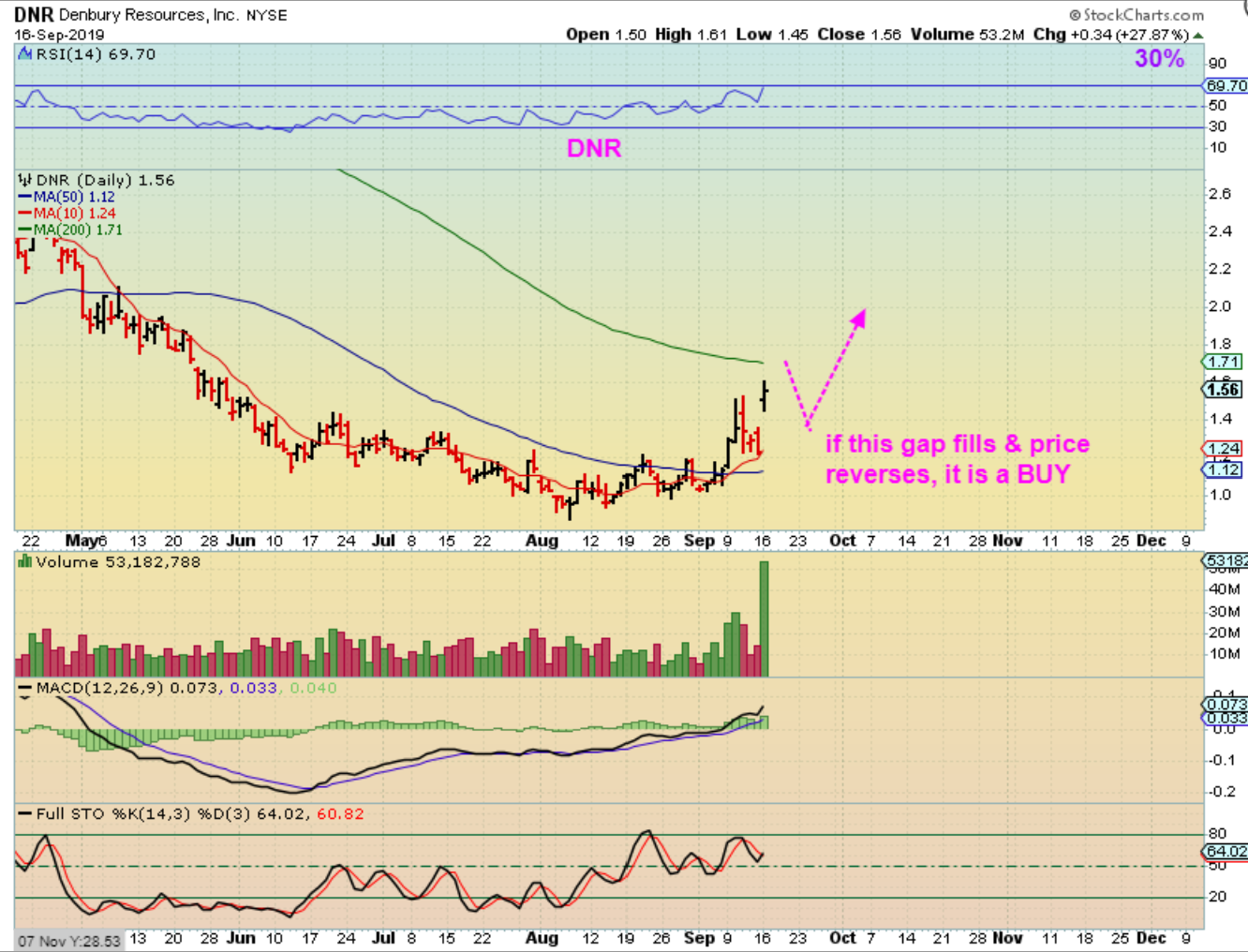Click the RSI indicator icon beside RSI(14)
The width and height of the screenshot is (1248, 952).
pos(26,54)
